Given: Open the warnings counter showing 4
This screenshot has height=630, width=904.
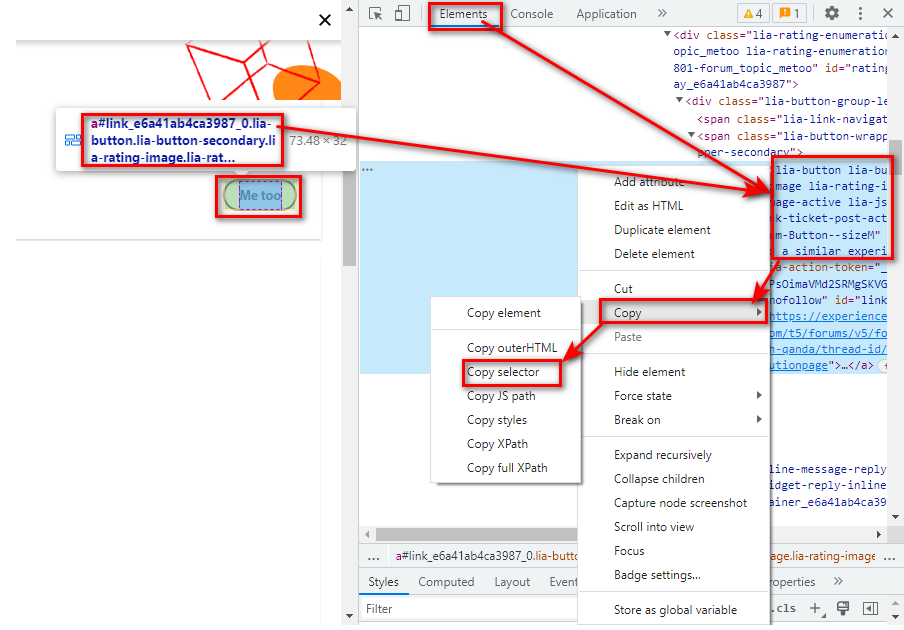Looking at the screenshot, I should tap(752, 13).
